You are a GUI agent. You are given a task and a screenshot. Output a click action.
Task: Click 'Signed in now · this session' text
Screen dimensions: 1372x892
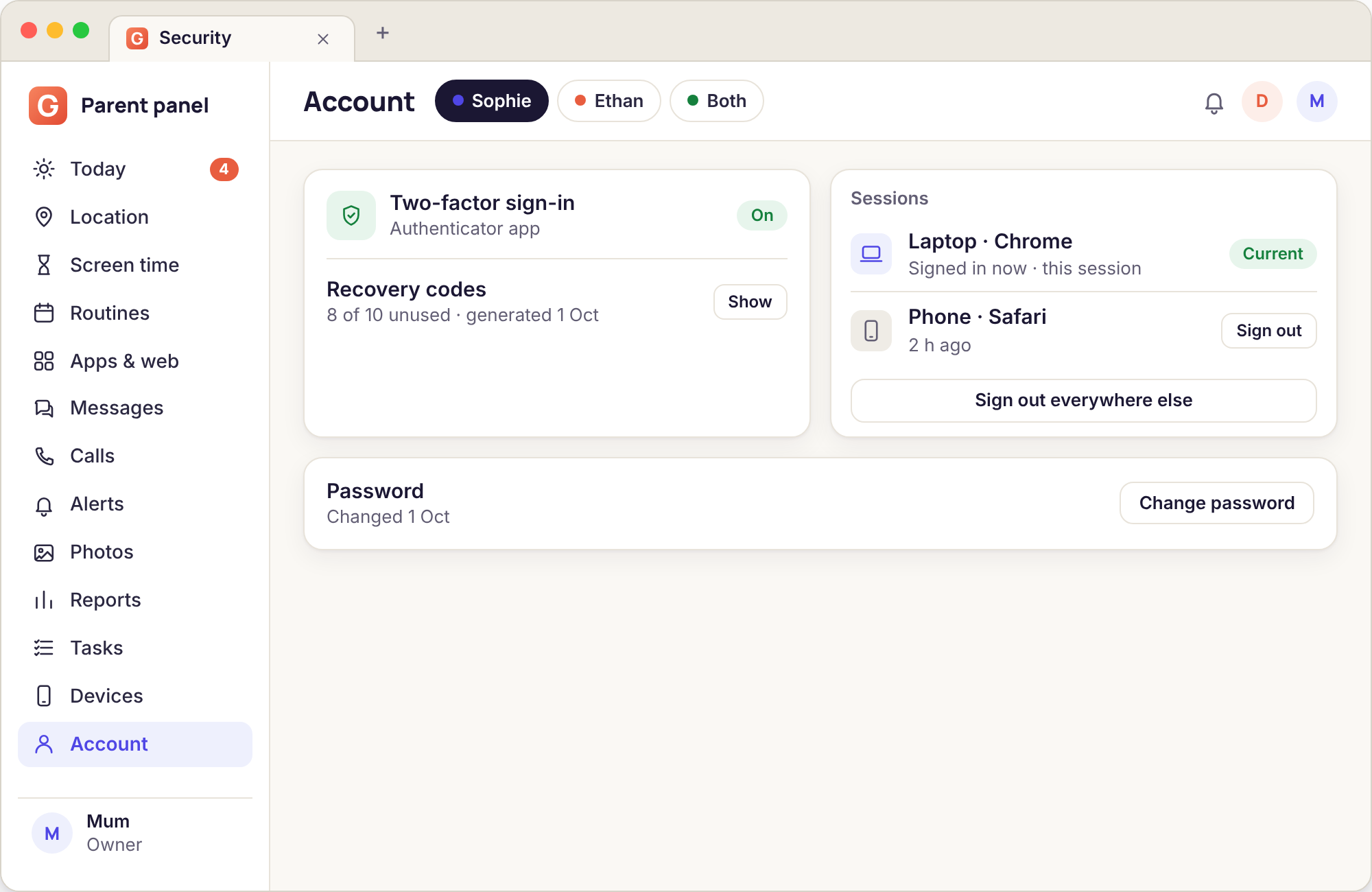pos(1025,268)
